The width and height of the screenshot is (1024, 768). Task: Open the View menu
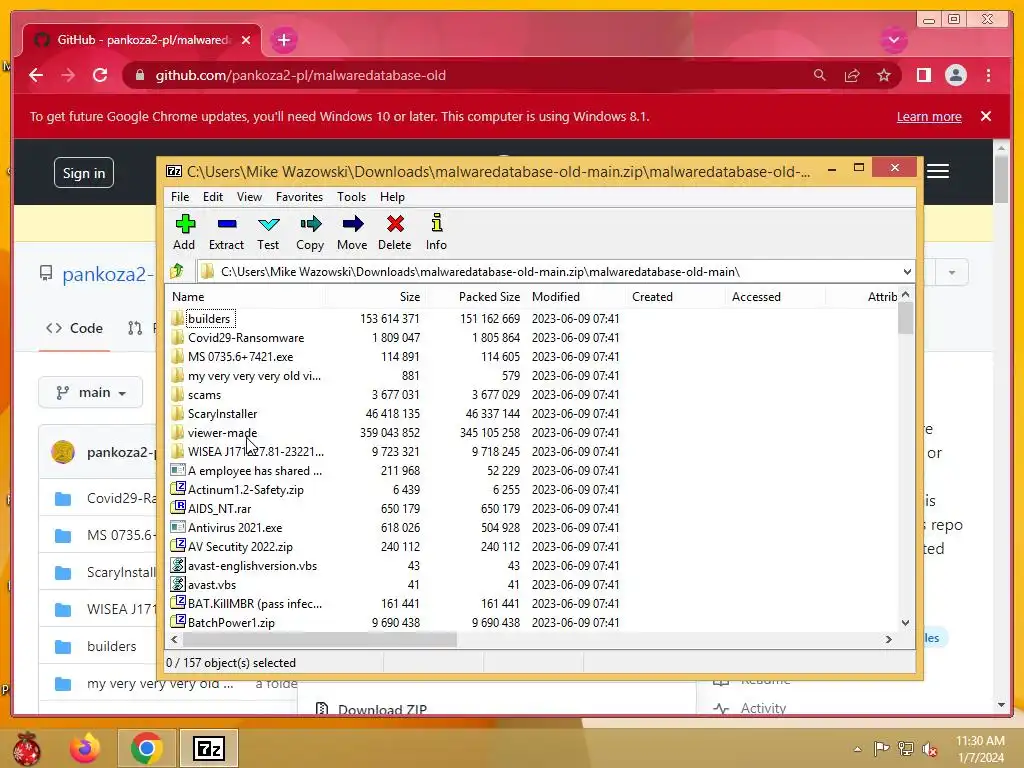(x=249, y=197)
